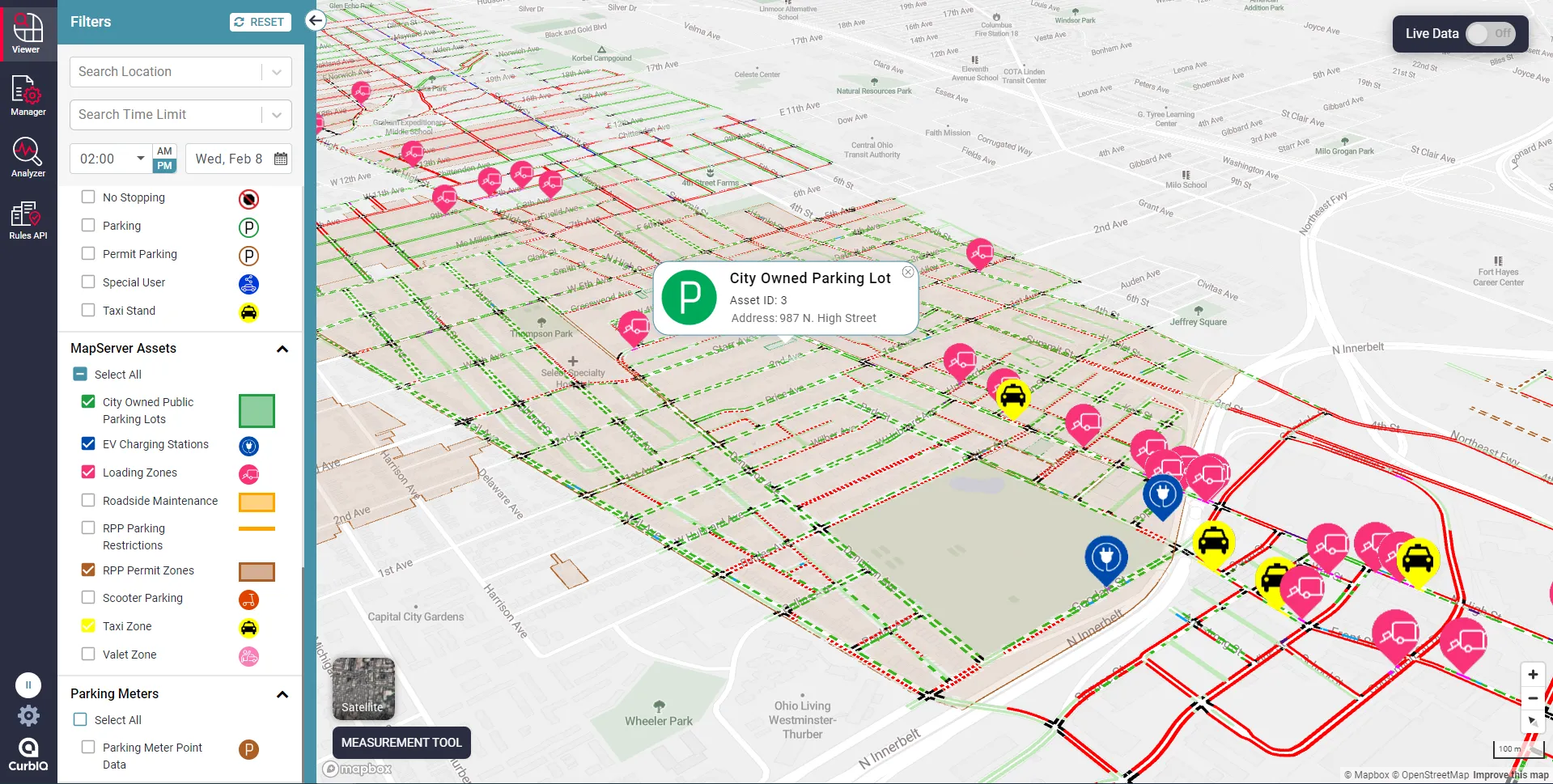Click the RESET filters button
Screen dimensions: 1553x784
point(260,22)
